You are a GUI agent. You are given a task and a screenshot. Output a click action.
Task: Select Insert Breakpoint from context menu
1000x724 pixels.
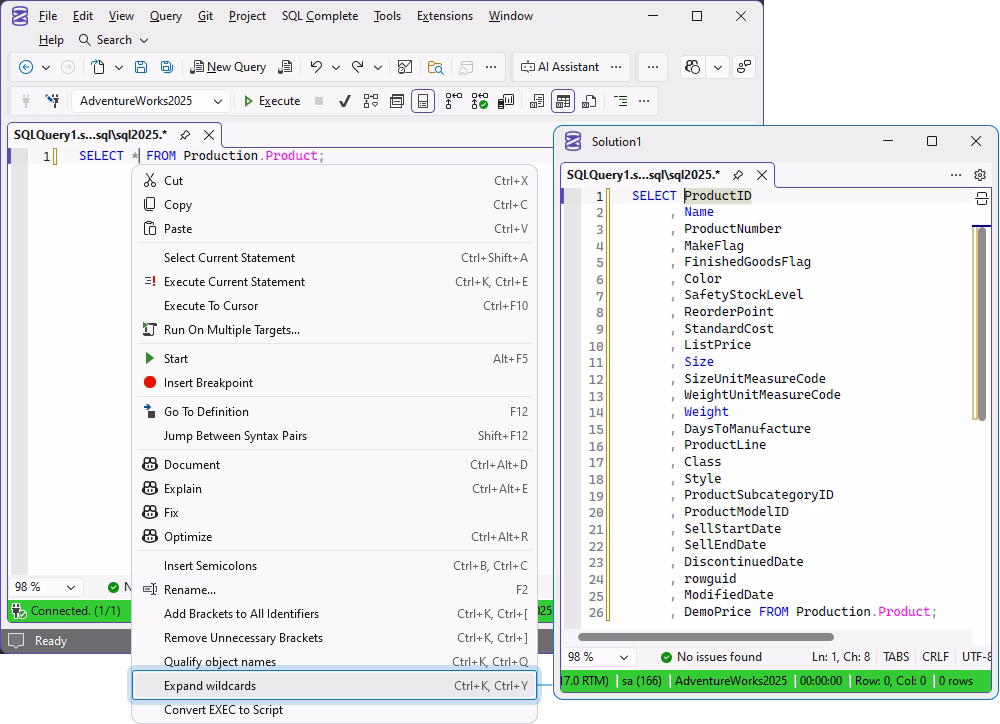(x=335, y=383)
